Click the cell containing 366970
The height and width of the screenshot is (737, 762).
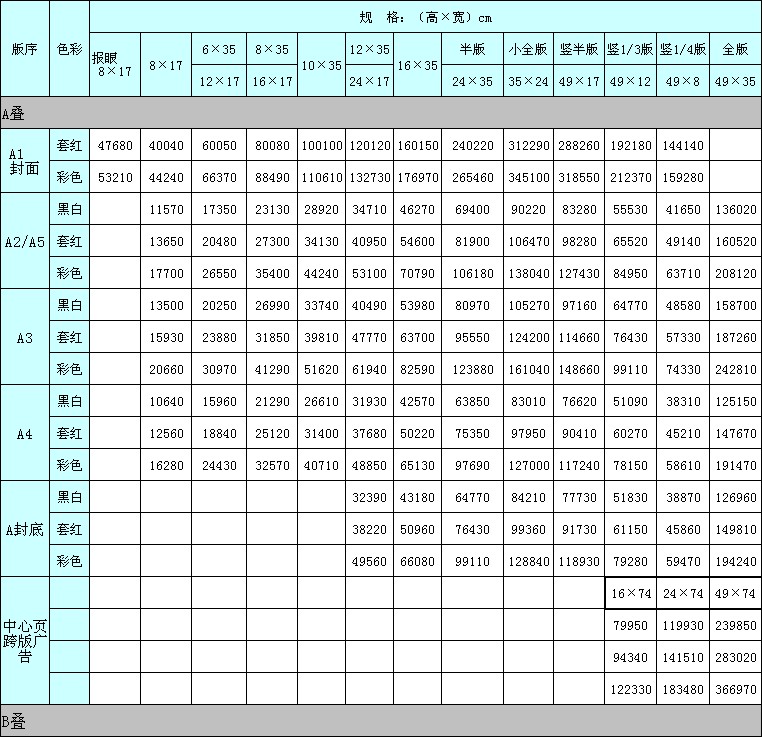point(735,689)
